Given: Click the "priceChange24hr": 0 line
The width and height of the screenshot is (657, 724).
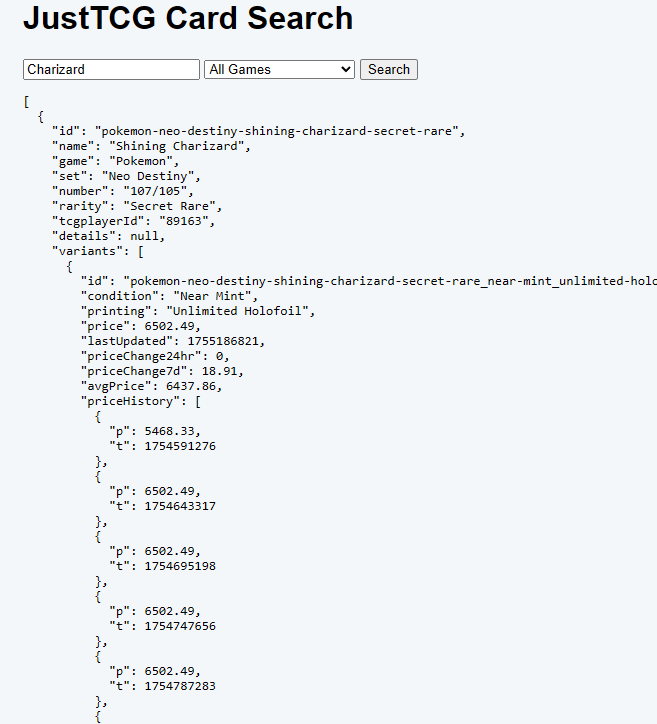Looking at the screenshot, I should (x=155, y=356).
